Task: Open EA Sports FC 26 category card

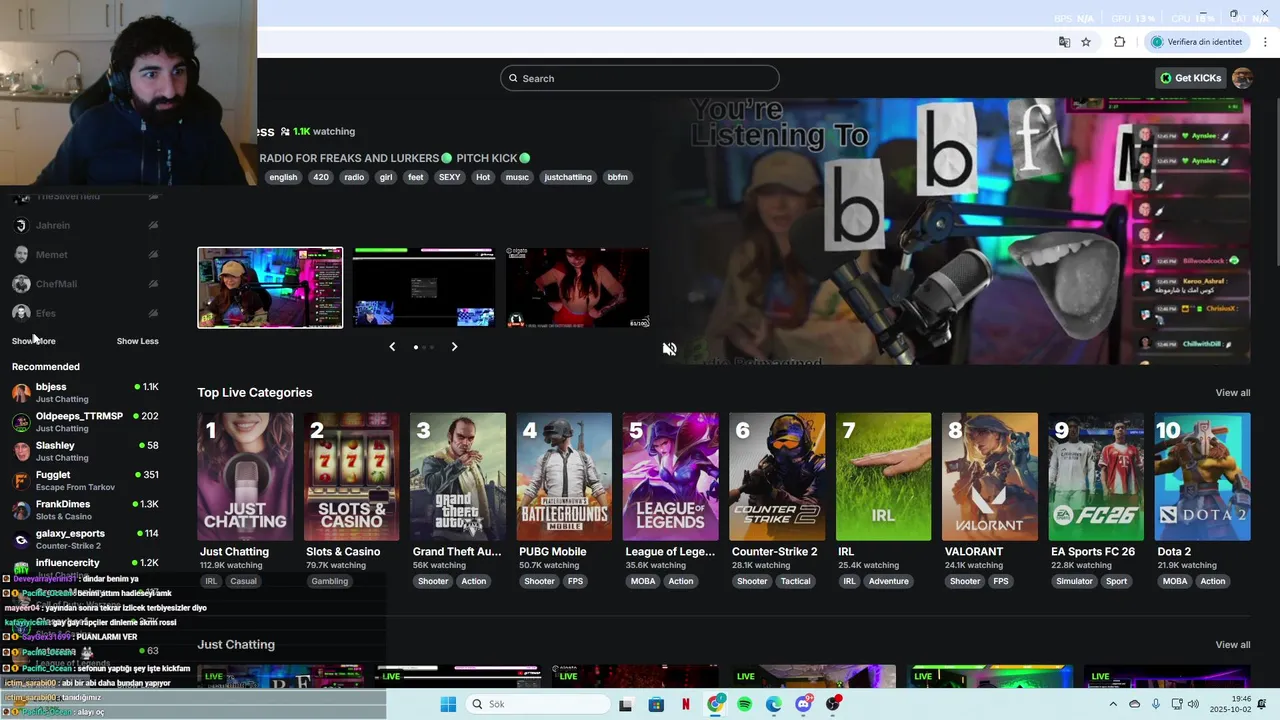Action: [1096, 477]
